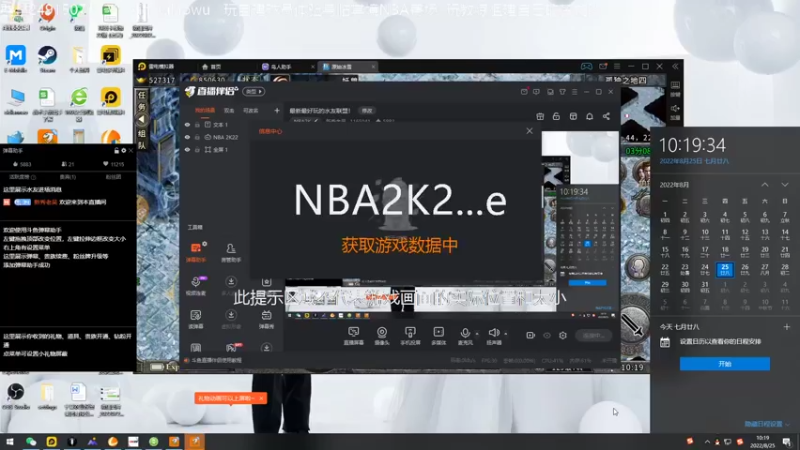
Task: Click the shop icon in top toolbar
Action: (x=573, y=116)
